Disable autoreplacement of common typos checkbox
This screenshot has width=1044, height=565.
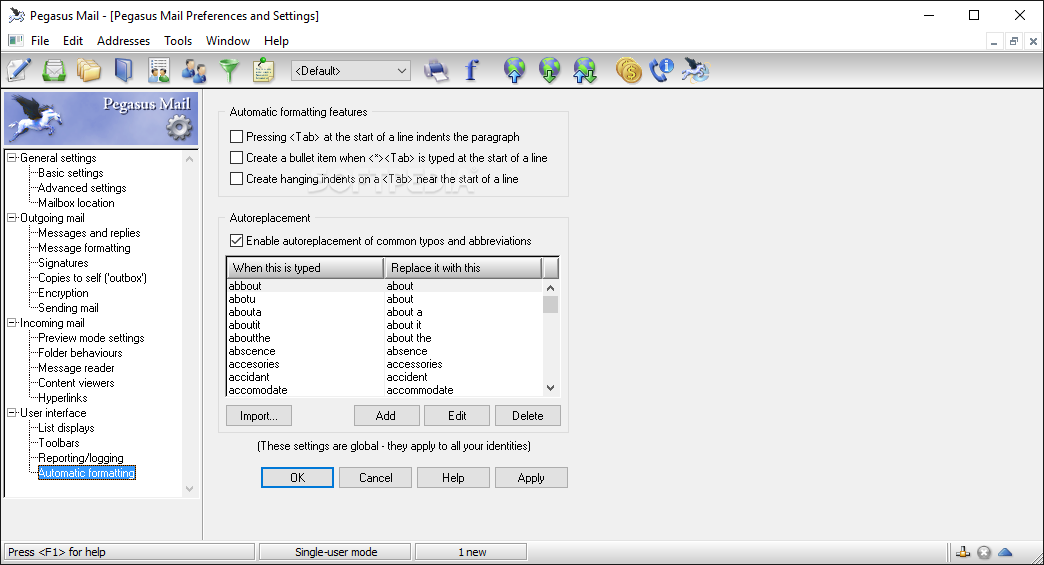pyautogui.click(x=236, y=240)
